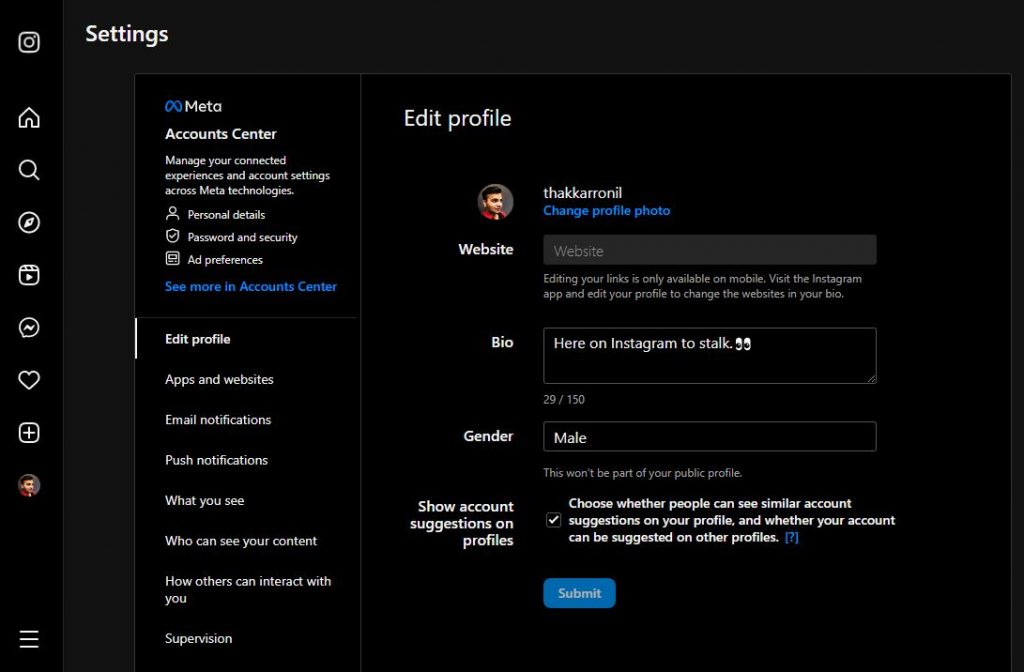The width and height of the screenshot is (1024, 672).
Task: Uncheck show account suggestions on profiles
Action: (x=552, y=519)
